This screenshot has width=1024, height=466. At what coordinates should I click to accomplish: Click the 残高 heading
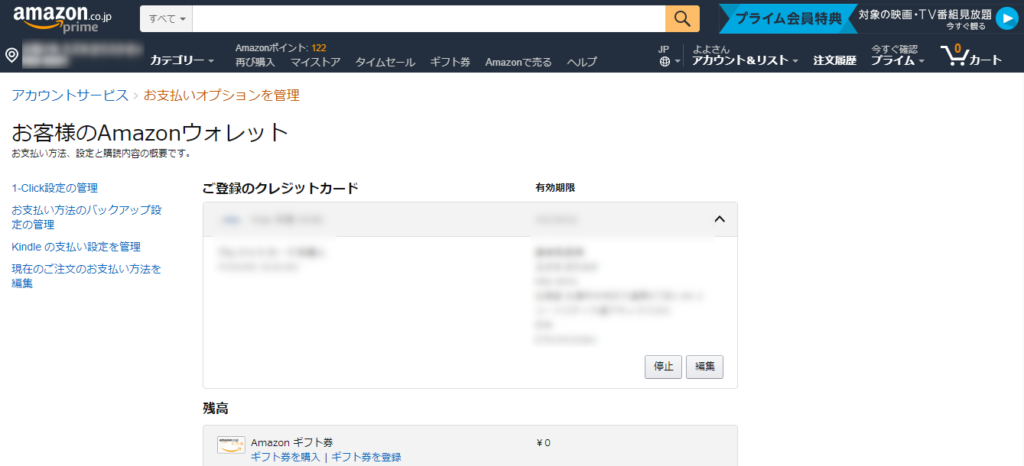coord(215,409)
